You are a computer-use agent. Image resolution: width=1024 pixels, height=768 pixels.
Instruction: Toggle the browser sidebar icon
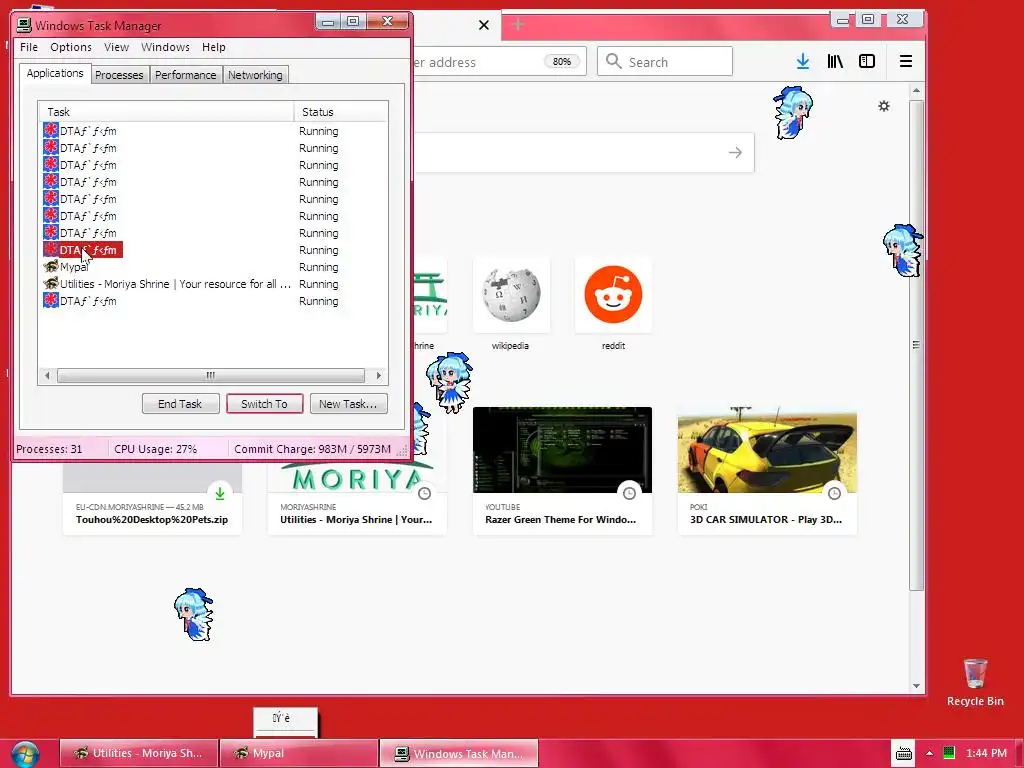pos(867,61)
